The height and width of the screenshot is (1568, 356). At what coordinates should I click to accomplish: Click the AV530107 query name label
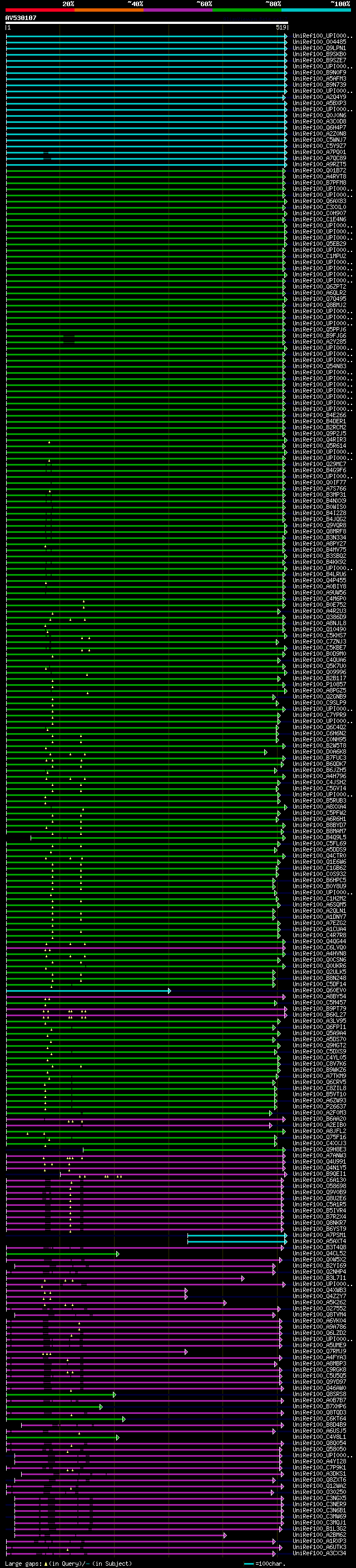pos(21,18)
